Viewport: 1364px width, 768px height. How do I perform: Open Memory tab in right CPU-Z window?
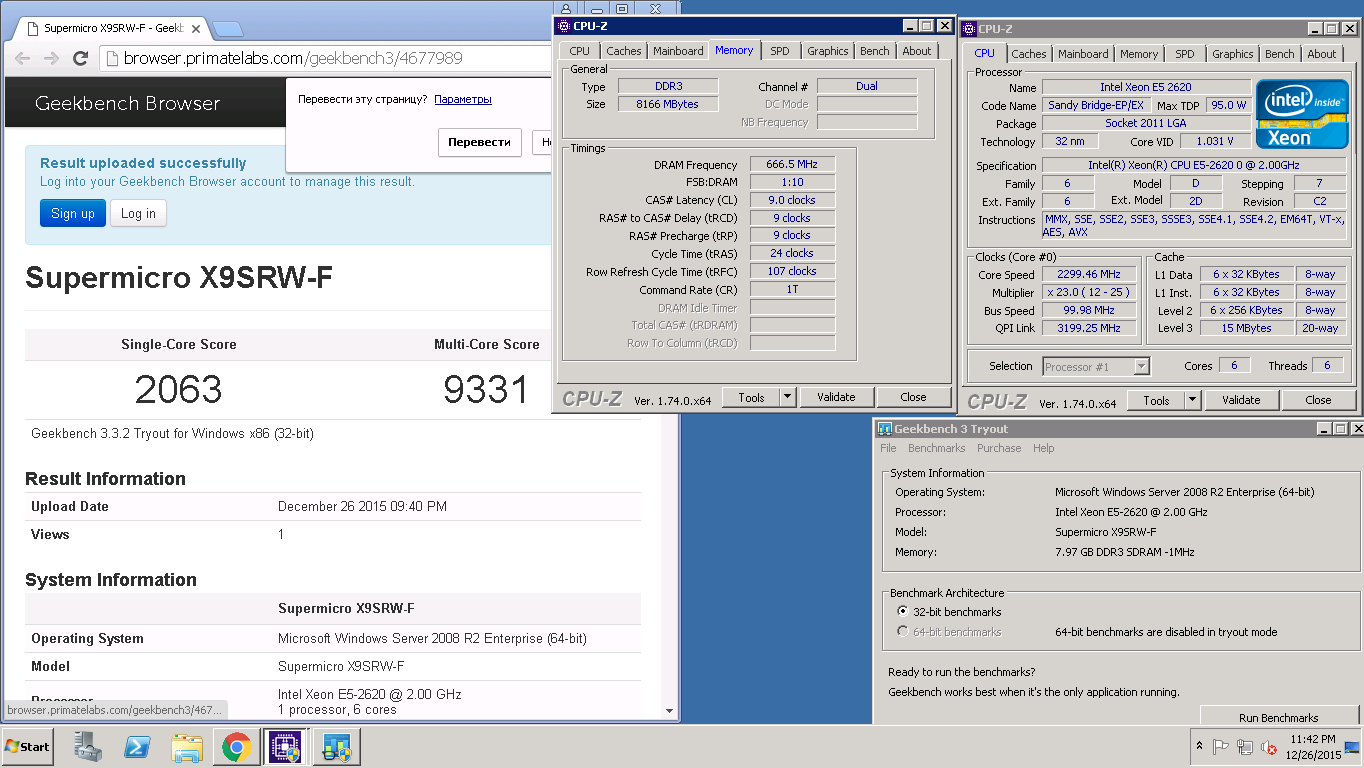click(1139, 54)
